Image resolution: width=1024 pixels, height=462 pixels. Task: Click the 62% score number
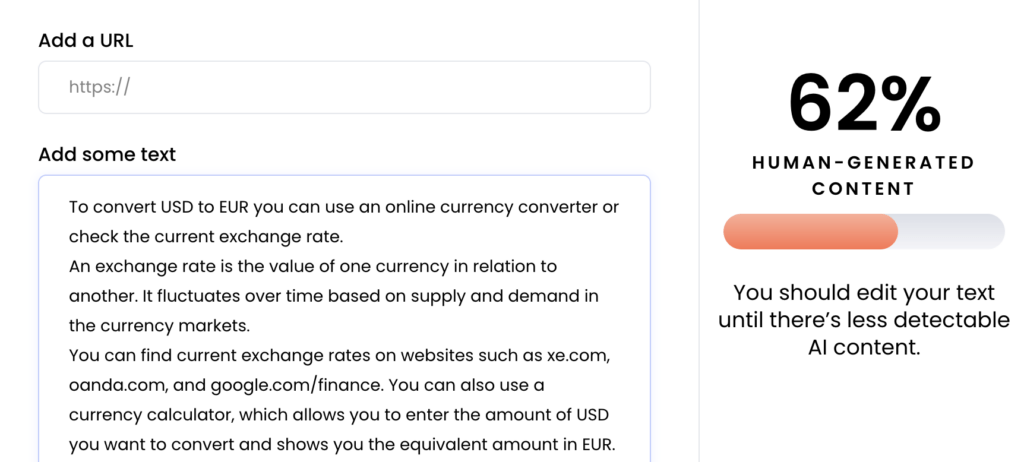click(864, 103)
